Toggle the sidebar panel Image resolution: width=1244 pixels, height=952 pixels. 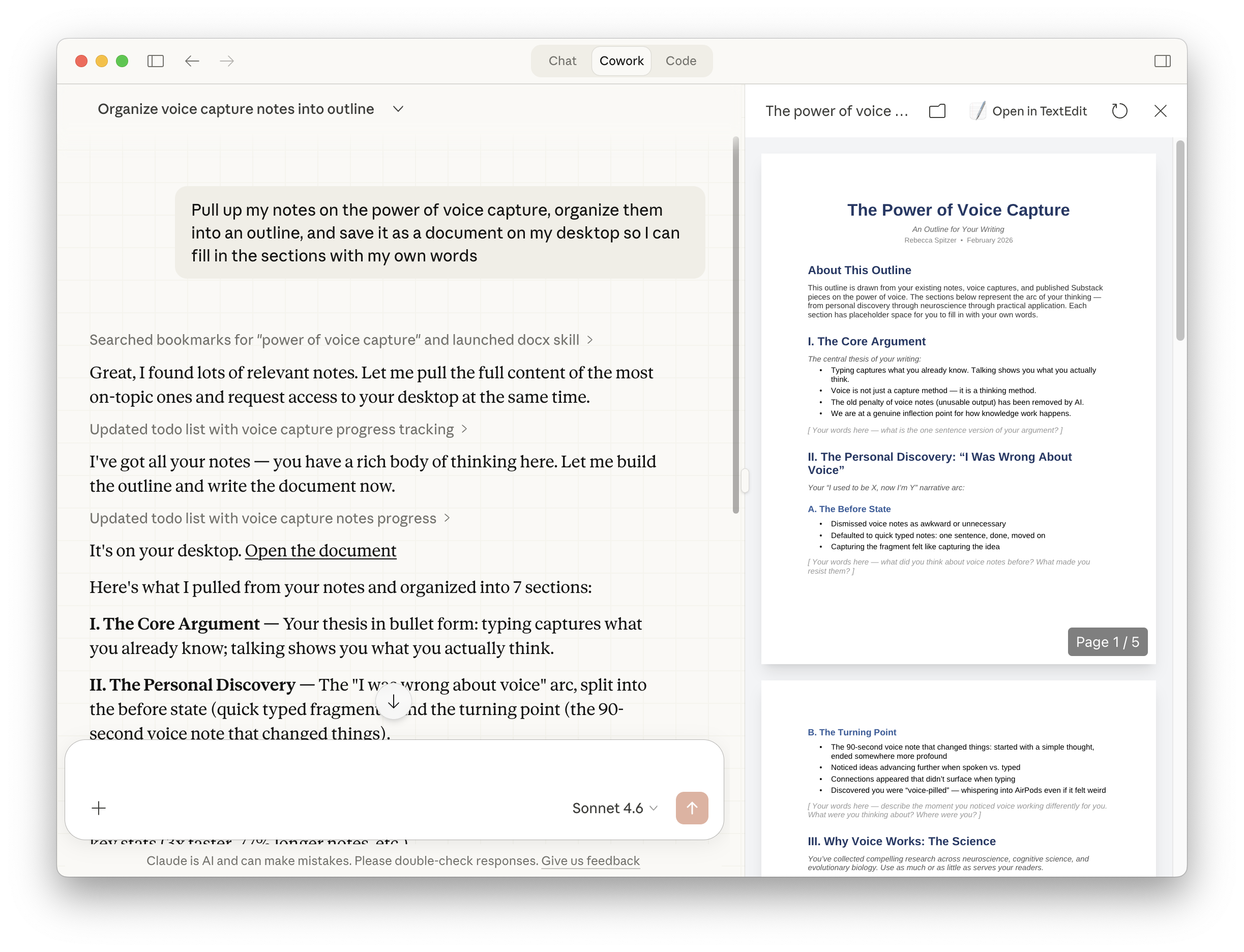[157, 61]
